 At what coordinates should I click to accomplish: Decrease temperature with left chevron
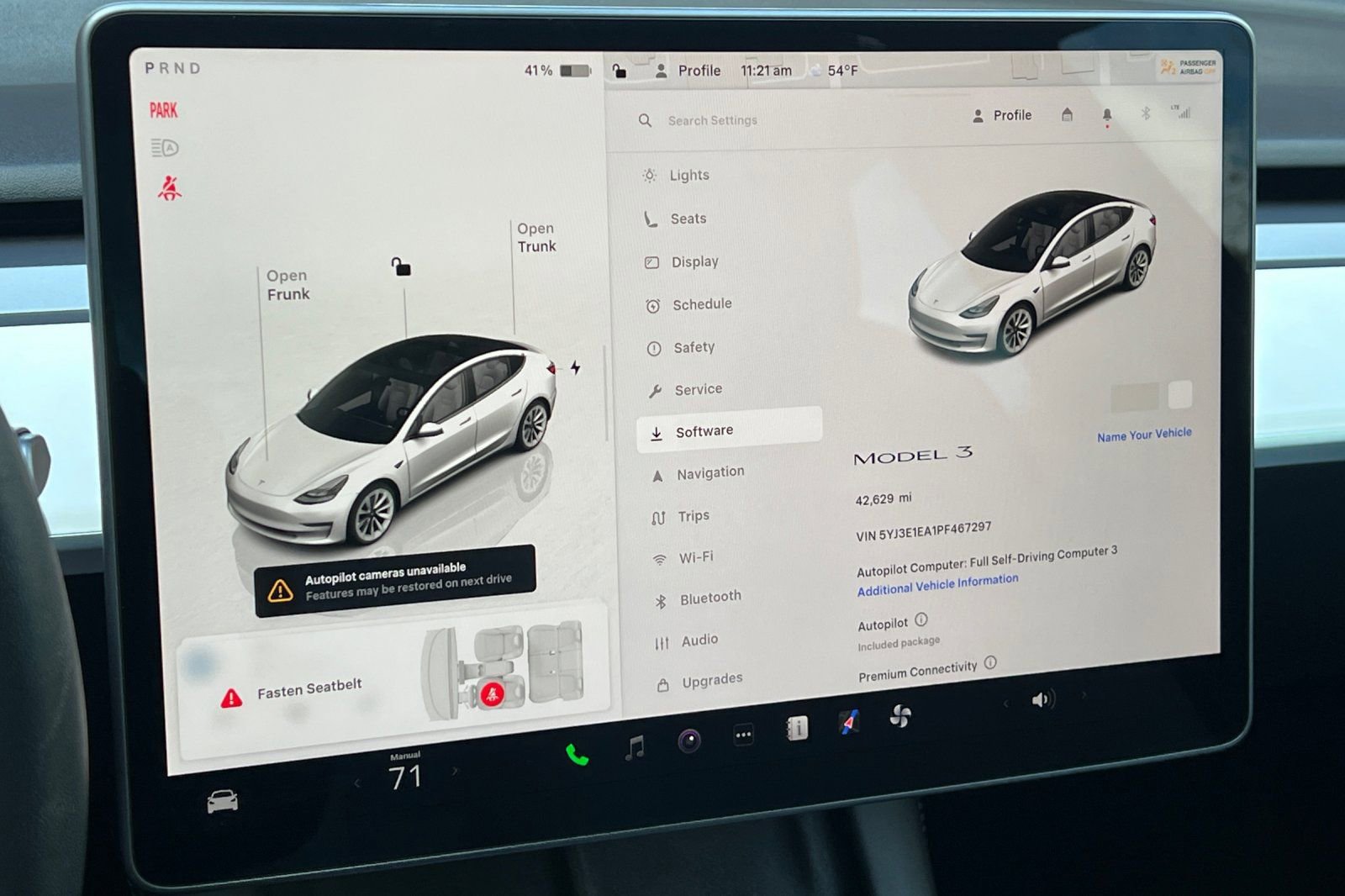[x=357, y=783]
